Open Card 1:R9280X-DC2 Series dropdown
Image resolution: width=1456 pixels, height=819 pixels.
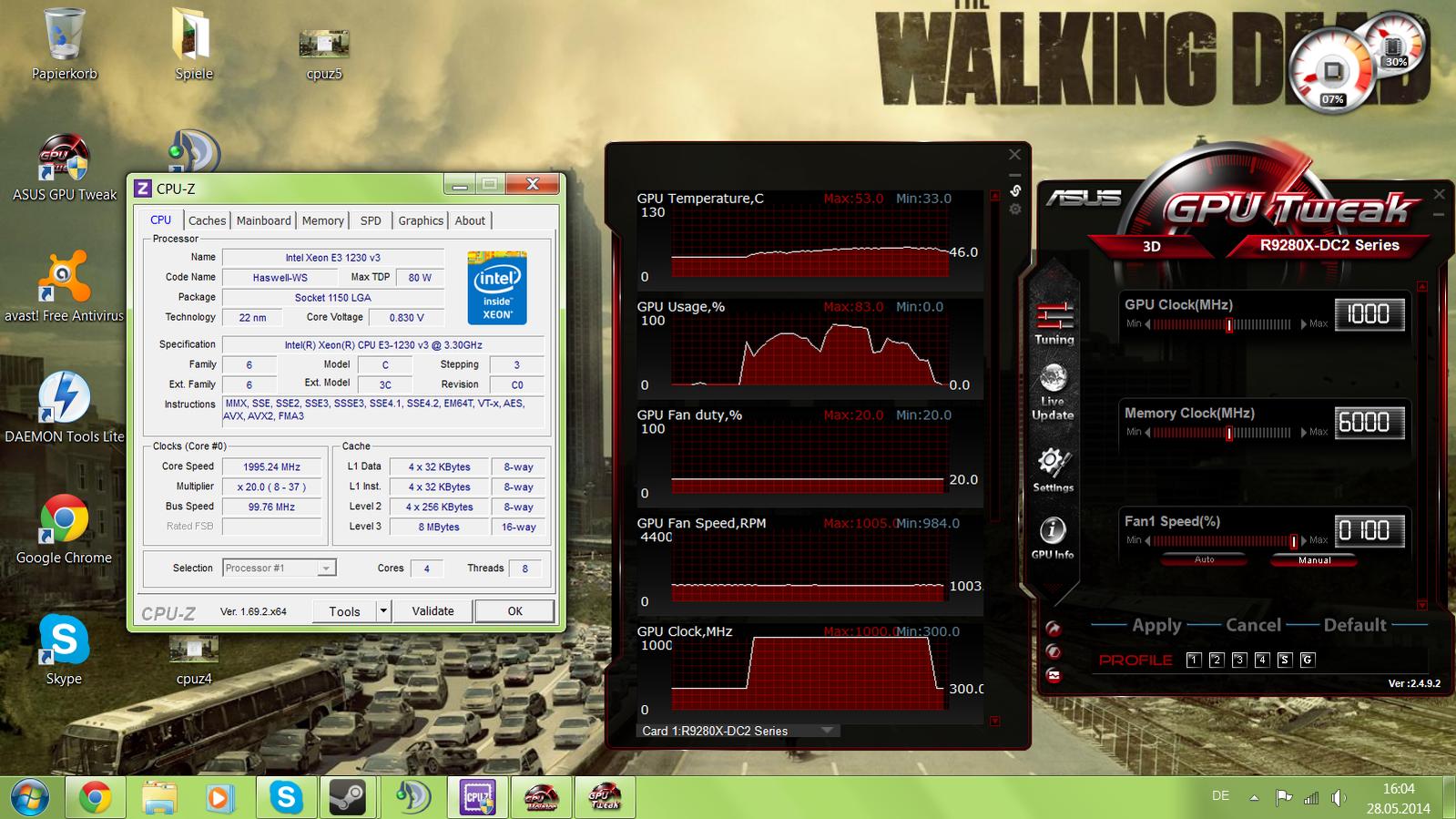pyautogui.click(x=738, y=731)
